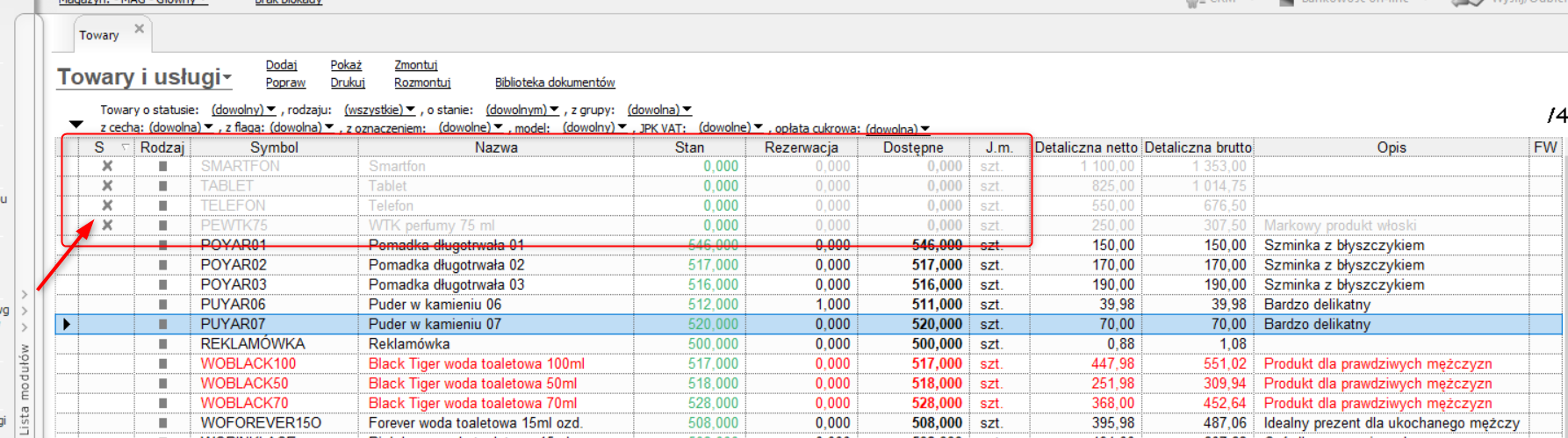
Task: Sort by the Detaliczna brutto column header
Action: click(x=1198, y=147)
